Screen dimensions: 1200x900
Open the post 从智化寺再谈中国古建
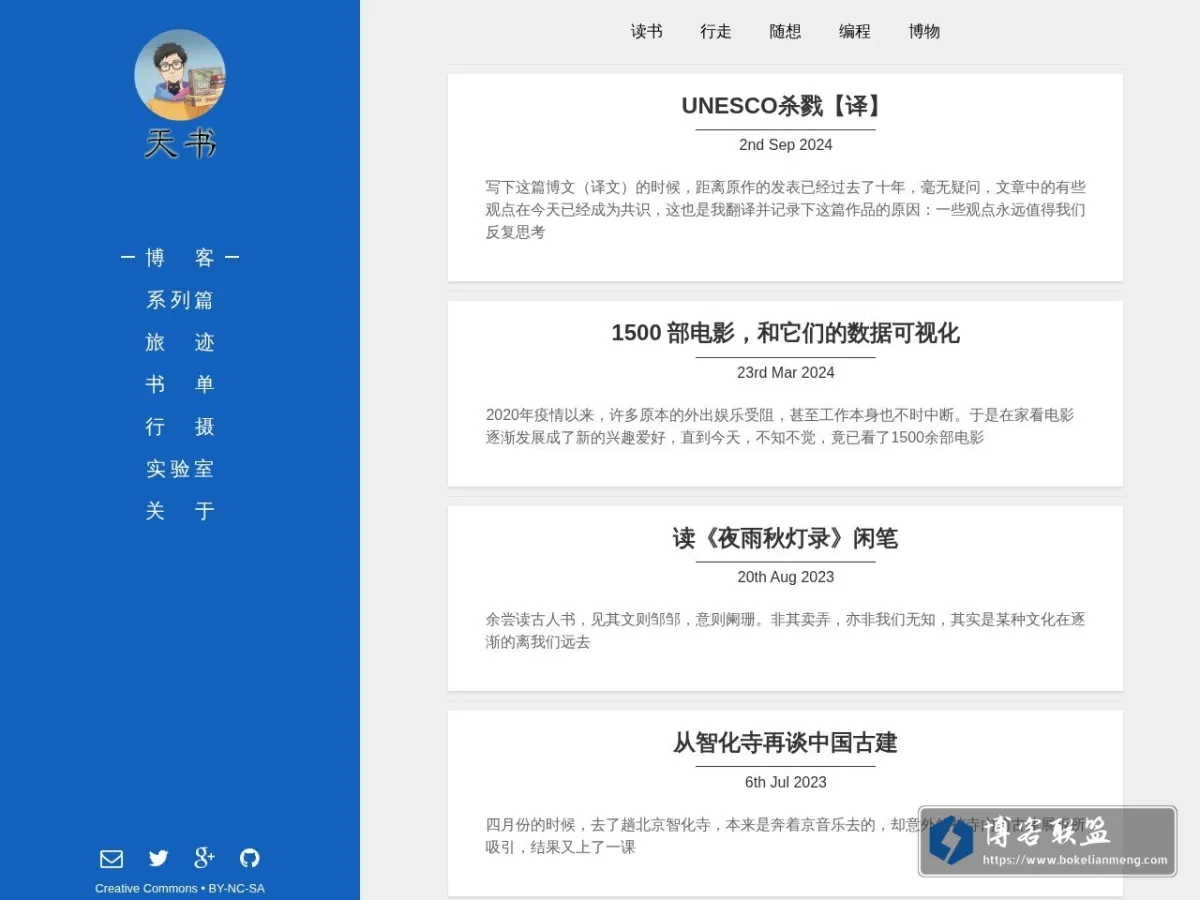coord(785,743)
